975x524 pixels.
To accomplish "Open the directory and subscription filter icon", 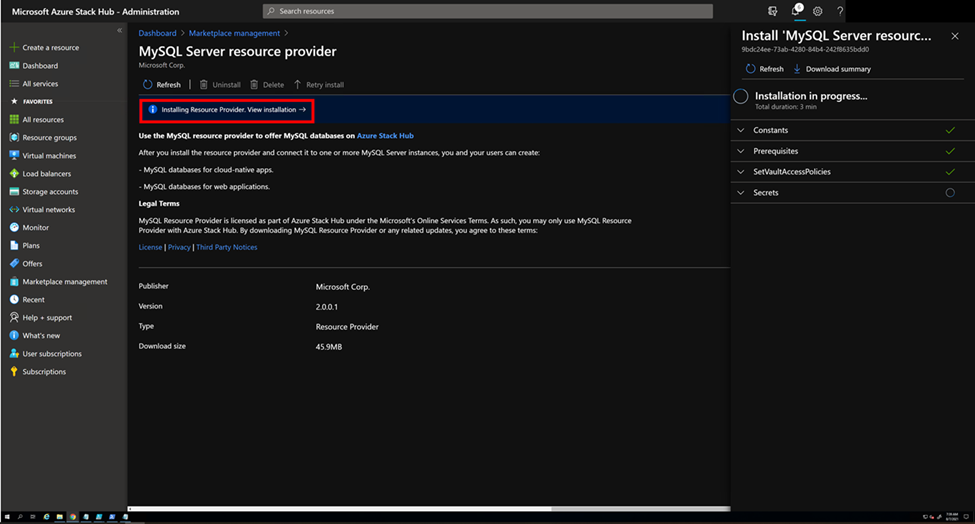I will [x=772, y=11].
